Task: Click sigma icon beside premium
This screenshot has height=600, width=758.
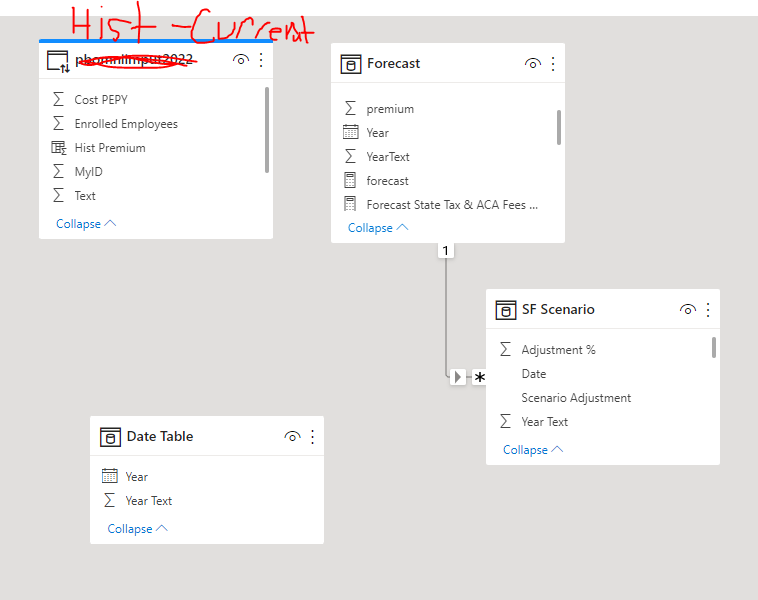Action: 350,108
